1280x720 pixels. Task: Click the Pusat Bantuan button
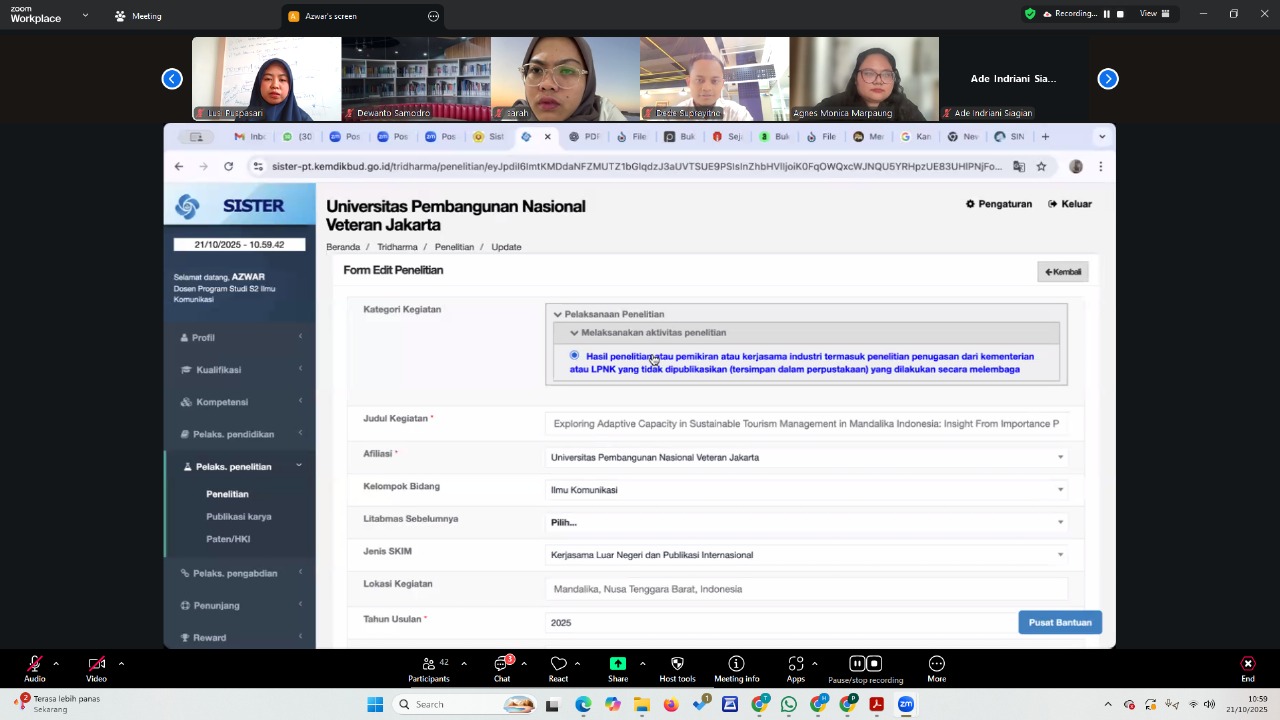point(1059,622)
